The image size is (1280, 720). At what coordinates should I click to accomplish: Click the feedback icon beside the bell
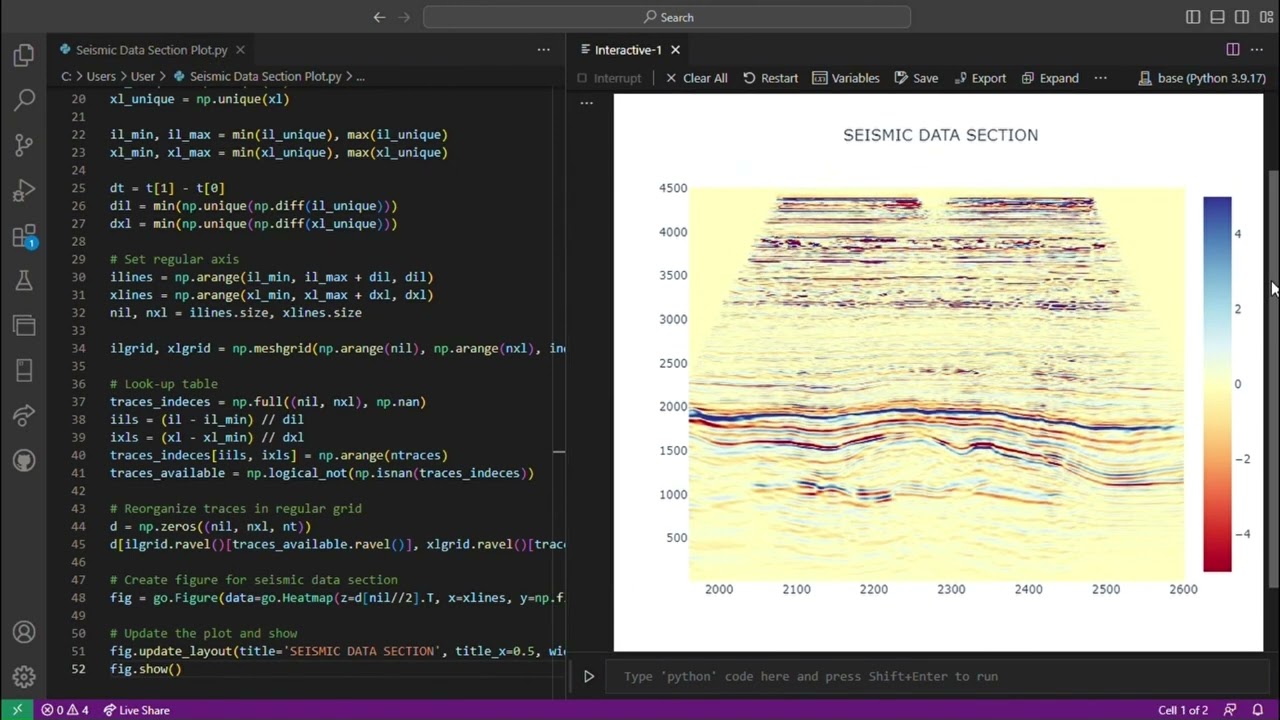click(x=1230, y=710)
